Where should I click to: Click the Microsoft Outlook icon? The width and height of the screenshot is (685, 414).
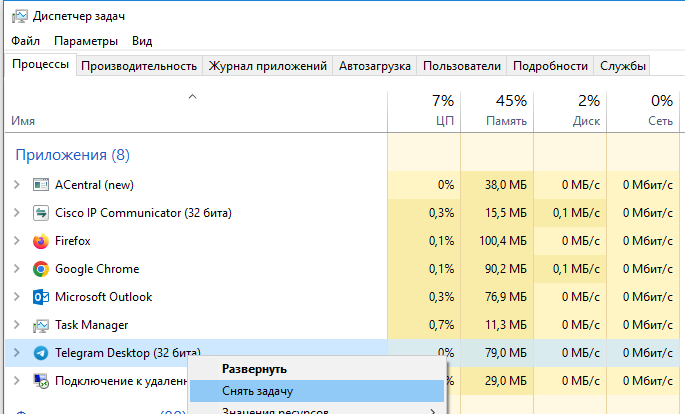point(41,297)
